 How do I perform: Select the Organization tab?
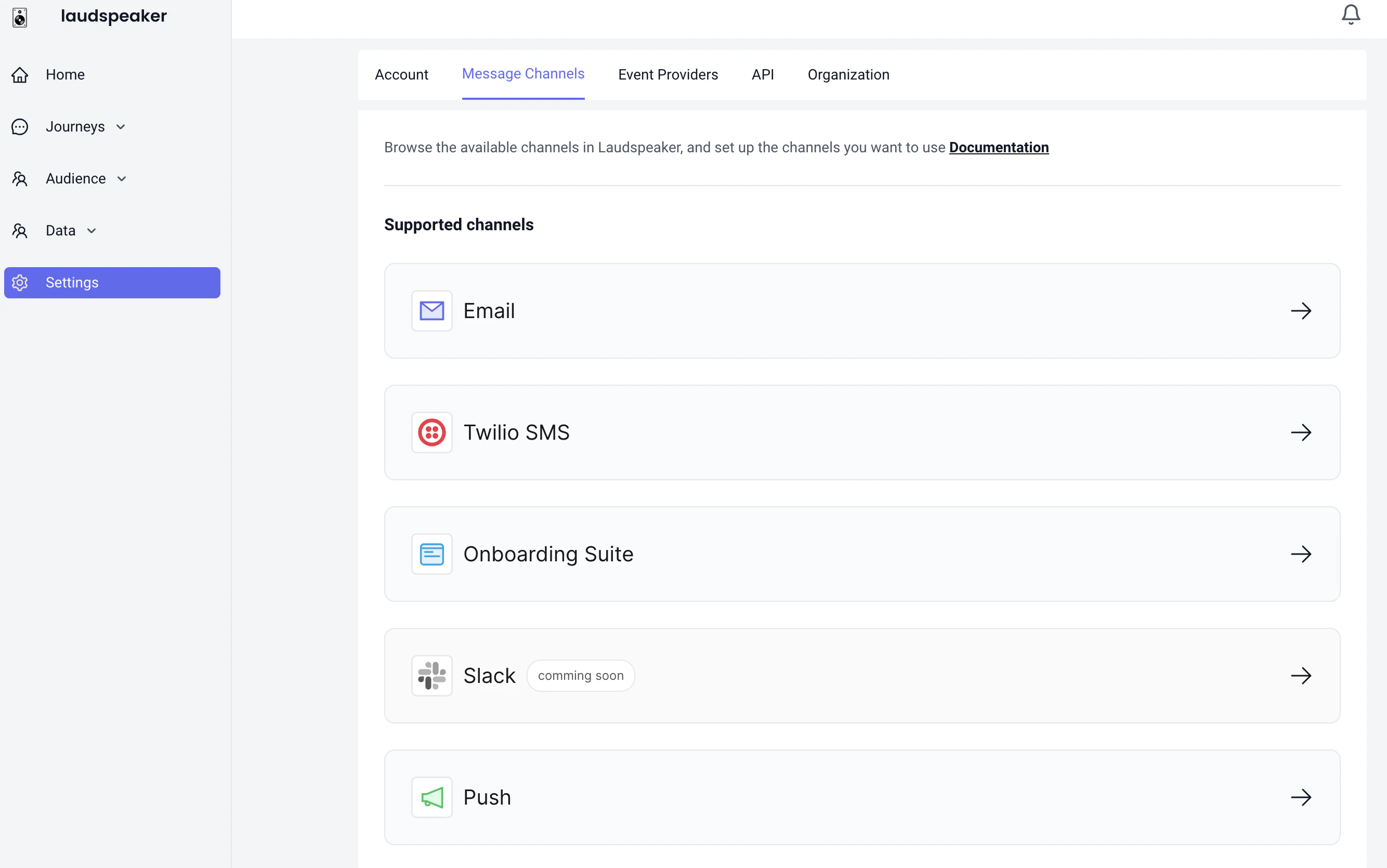[x=848, y=75]
